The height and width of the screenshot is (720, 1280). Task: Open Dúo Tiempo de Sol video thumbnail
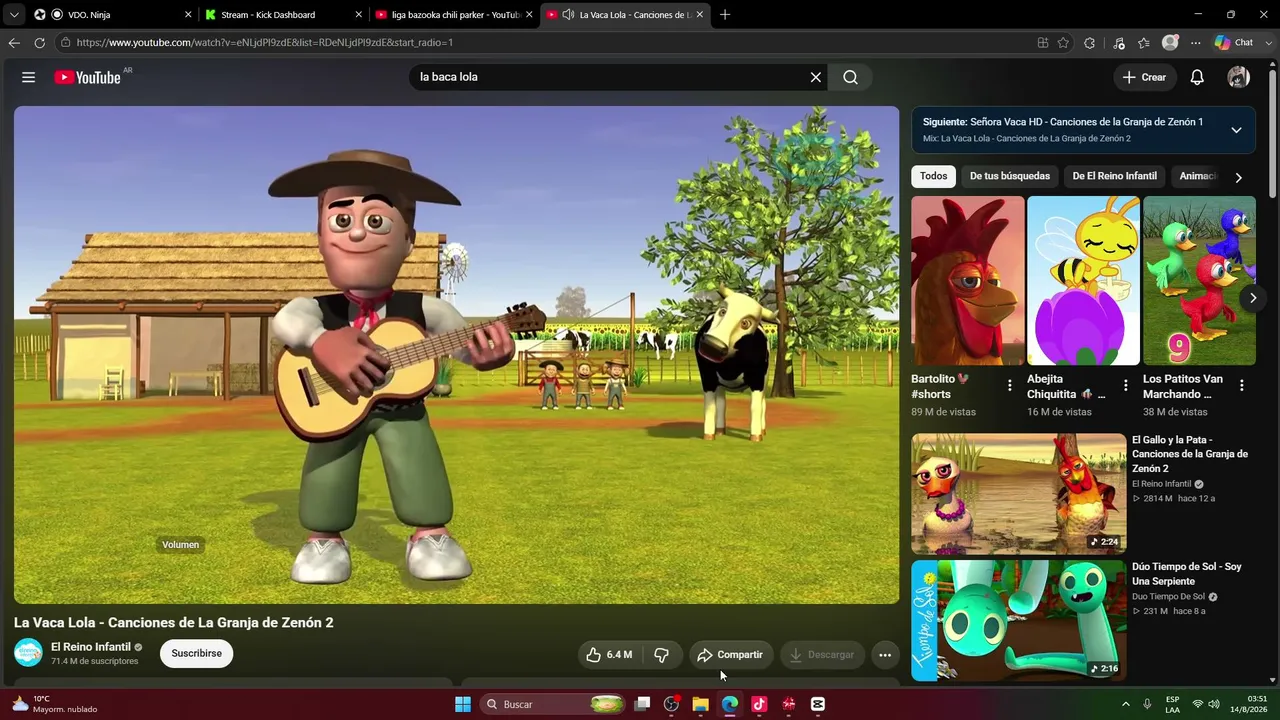tap(1018, 621)
